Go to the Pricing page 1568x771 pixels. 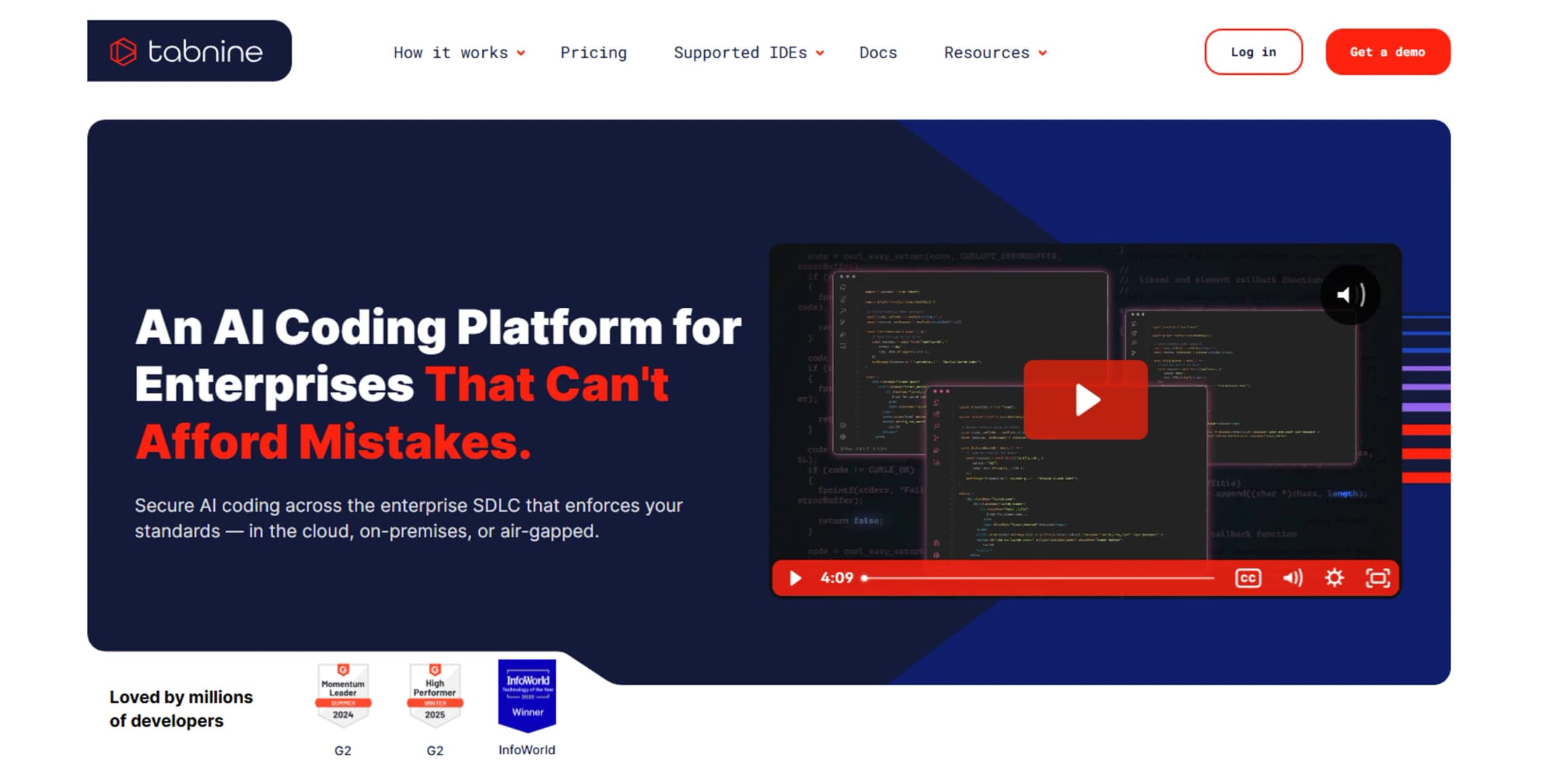pyautogui.click(x=593, y=52)
